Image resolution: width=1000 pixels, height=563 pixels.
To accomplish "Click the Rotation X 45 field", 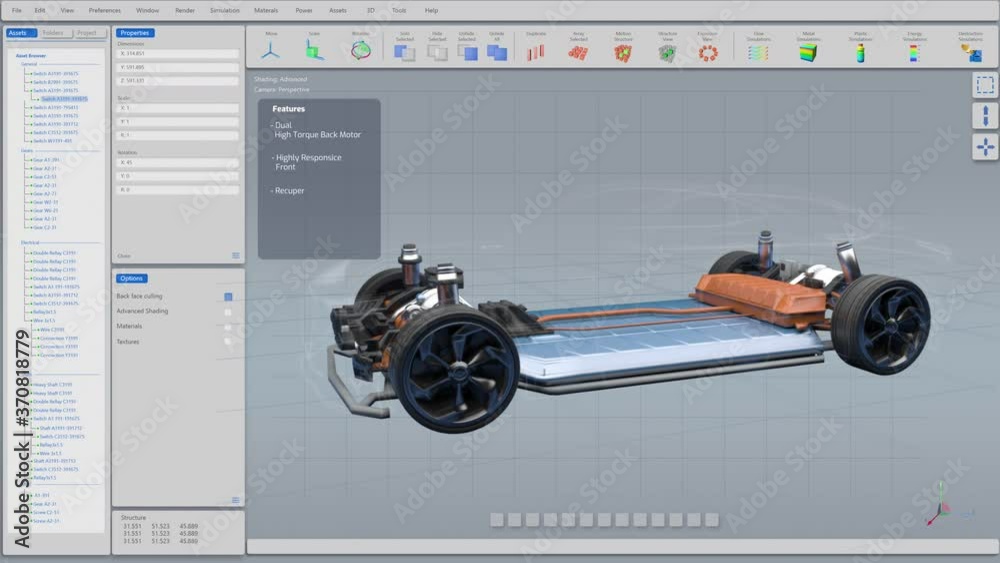I will click(178, 163).
